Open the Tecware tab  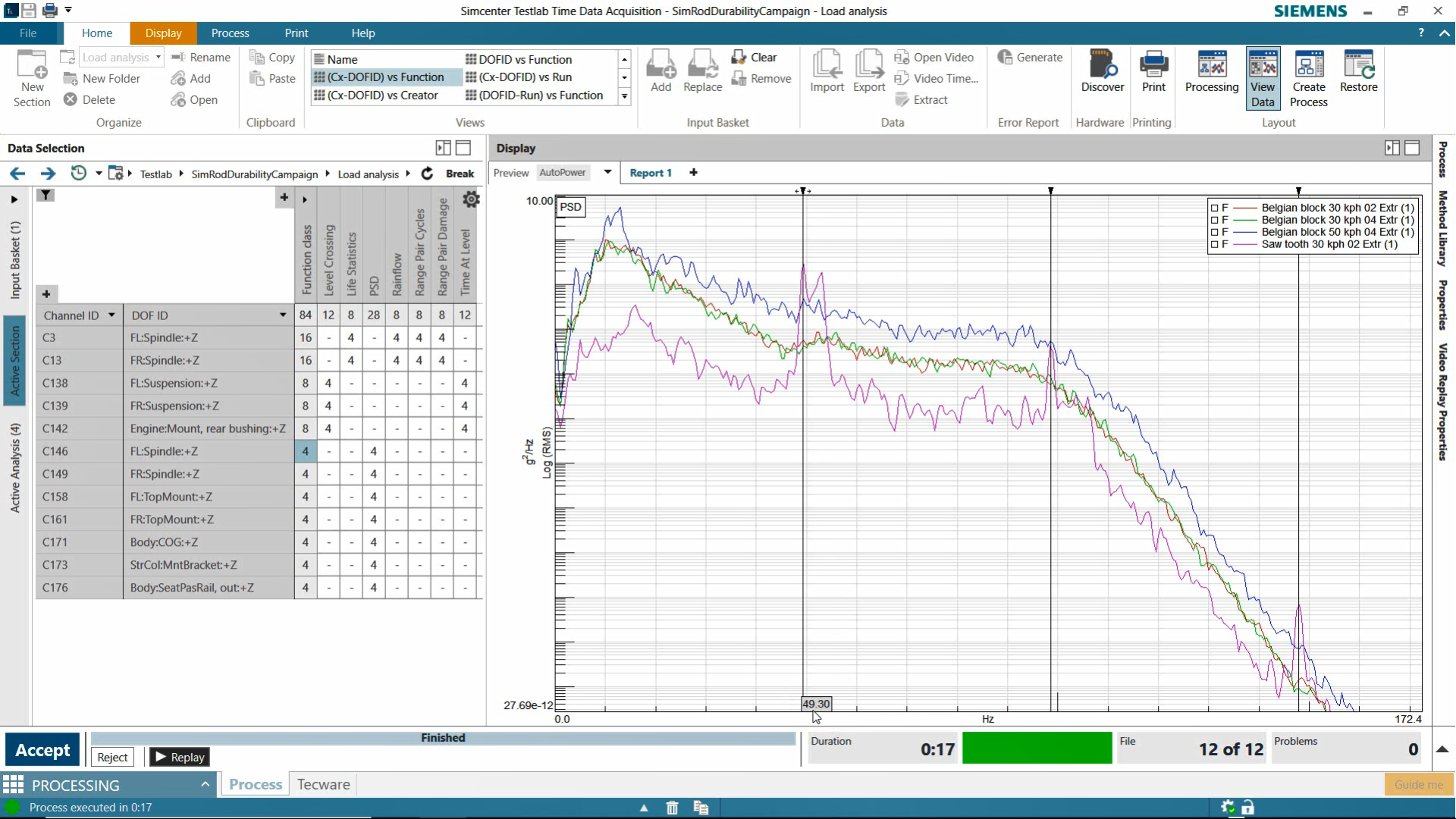click(323, 785)
